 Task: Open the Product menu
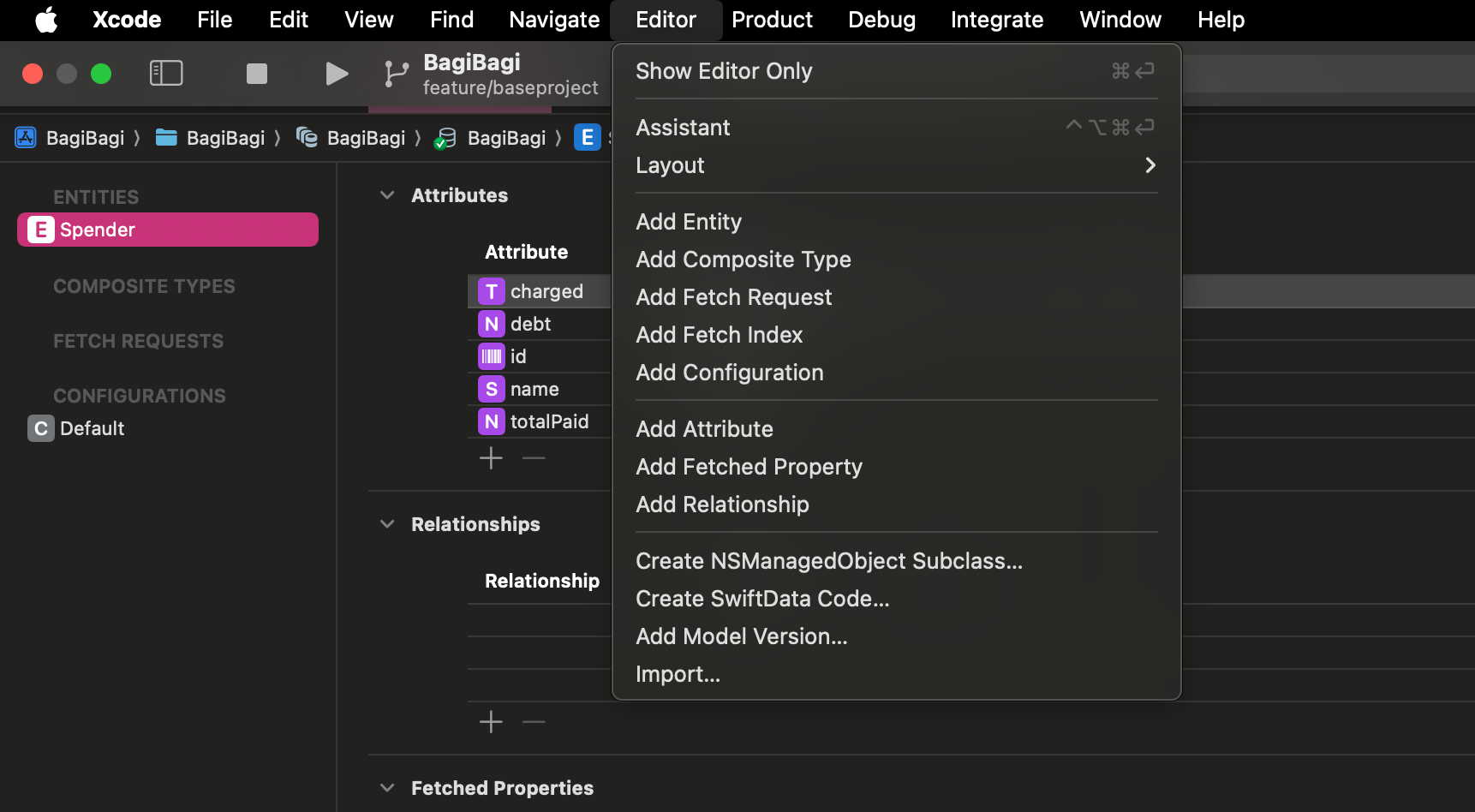[771, 20]
